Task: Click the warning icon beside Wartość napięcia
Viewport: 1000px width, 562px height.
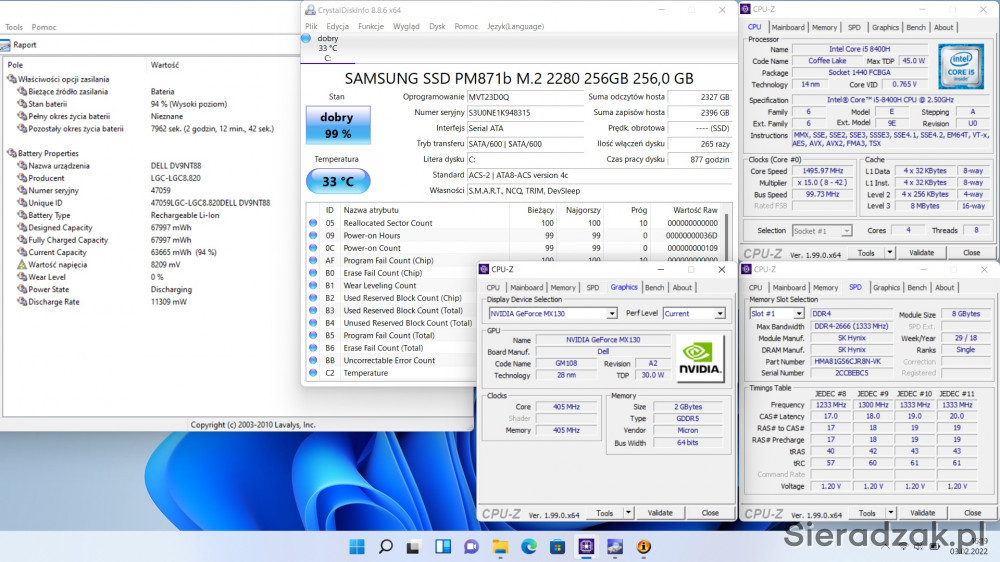Action: [21, 265]
